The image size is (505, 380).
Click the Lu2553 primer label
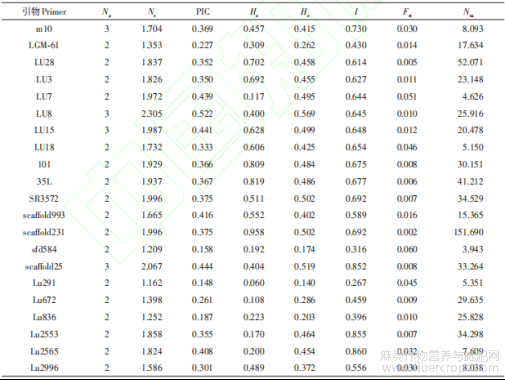44,334
